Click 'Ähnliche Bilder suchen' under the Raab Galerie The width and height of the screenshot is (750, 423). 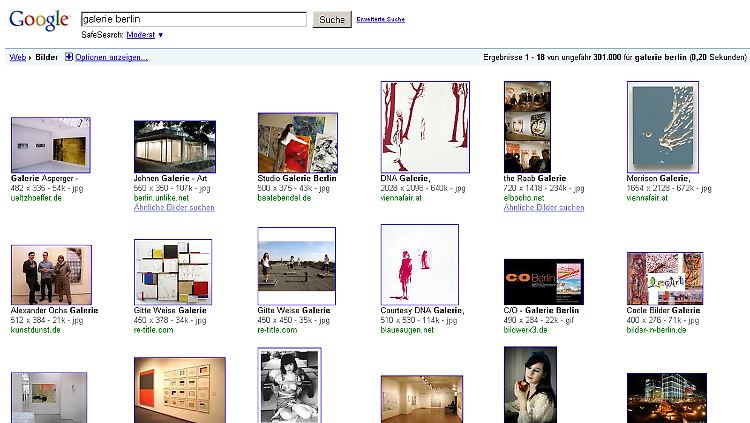[544, 207]
